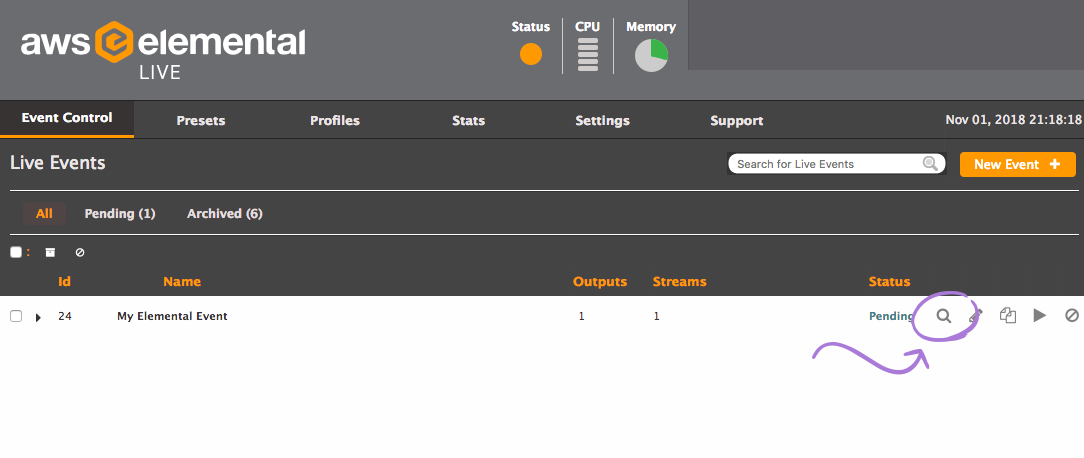
Task: Click the Memory pie chart indicator
Action: [x=651, y=55]
